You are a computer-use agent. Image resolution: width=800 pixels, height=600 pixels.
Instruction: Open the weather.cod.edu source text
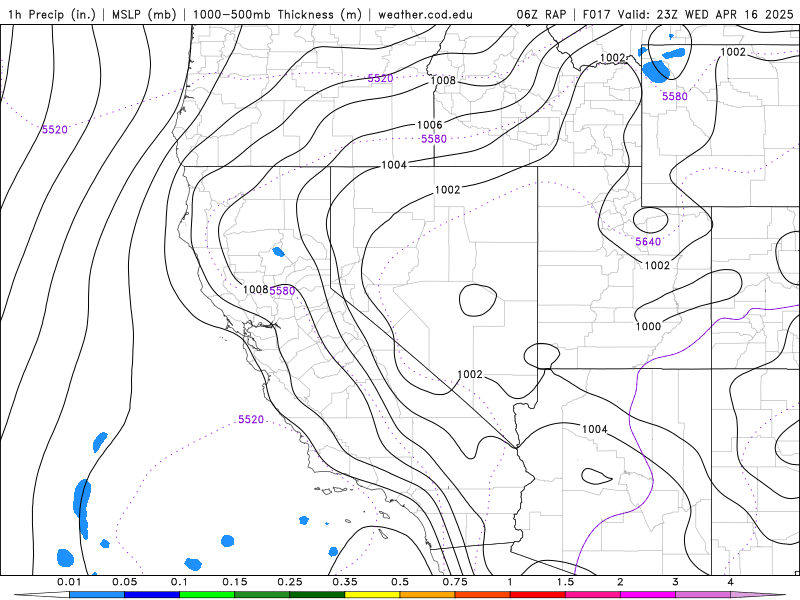pyautogui.click(x=425, y=14)
